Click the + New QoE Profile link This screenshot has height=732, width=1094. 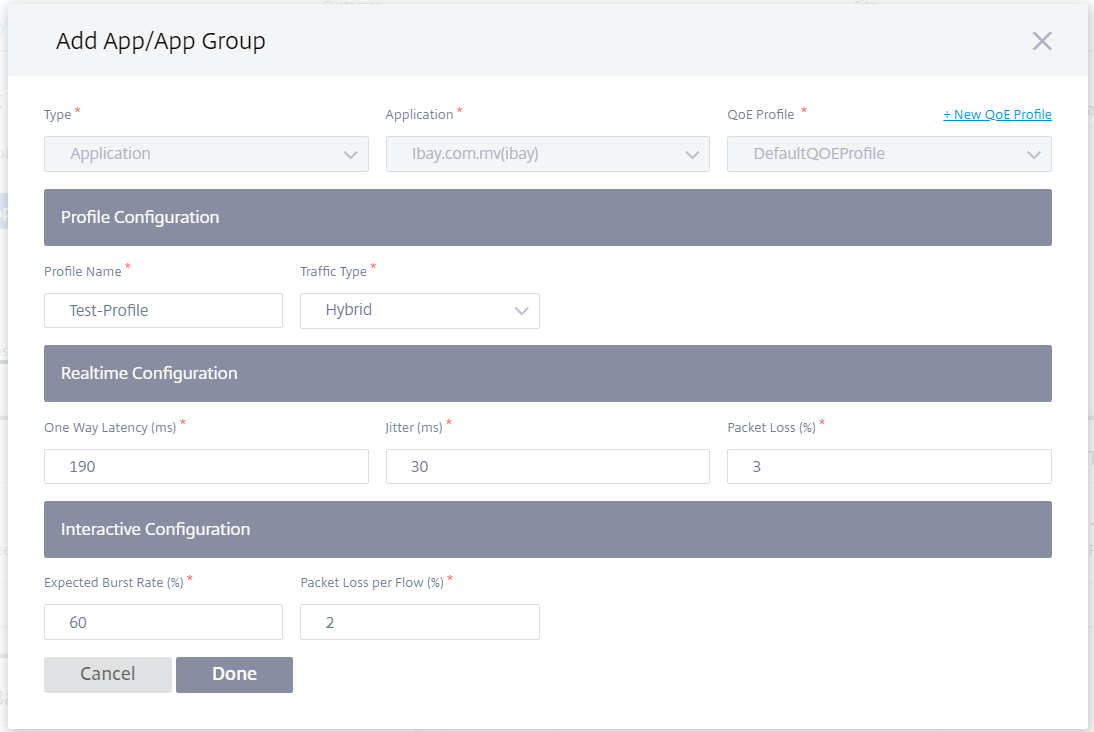[997, 114]
